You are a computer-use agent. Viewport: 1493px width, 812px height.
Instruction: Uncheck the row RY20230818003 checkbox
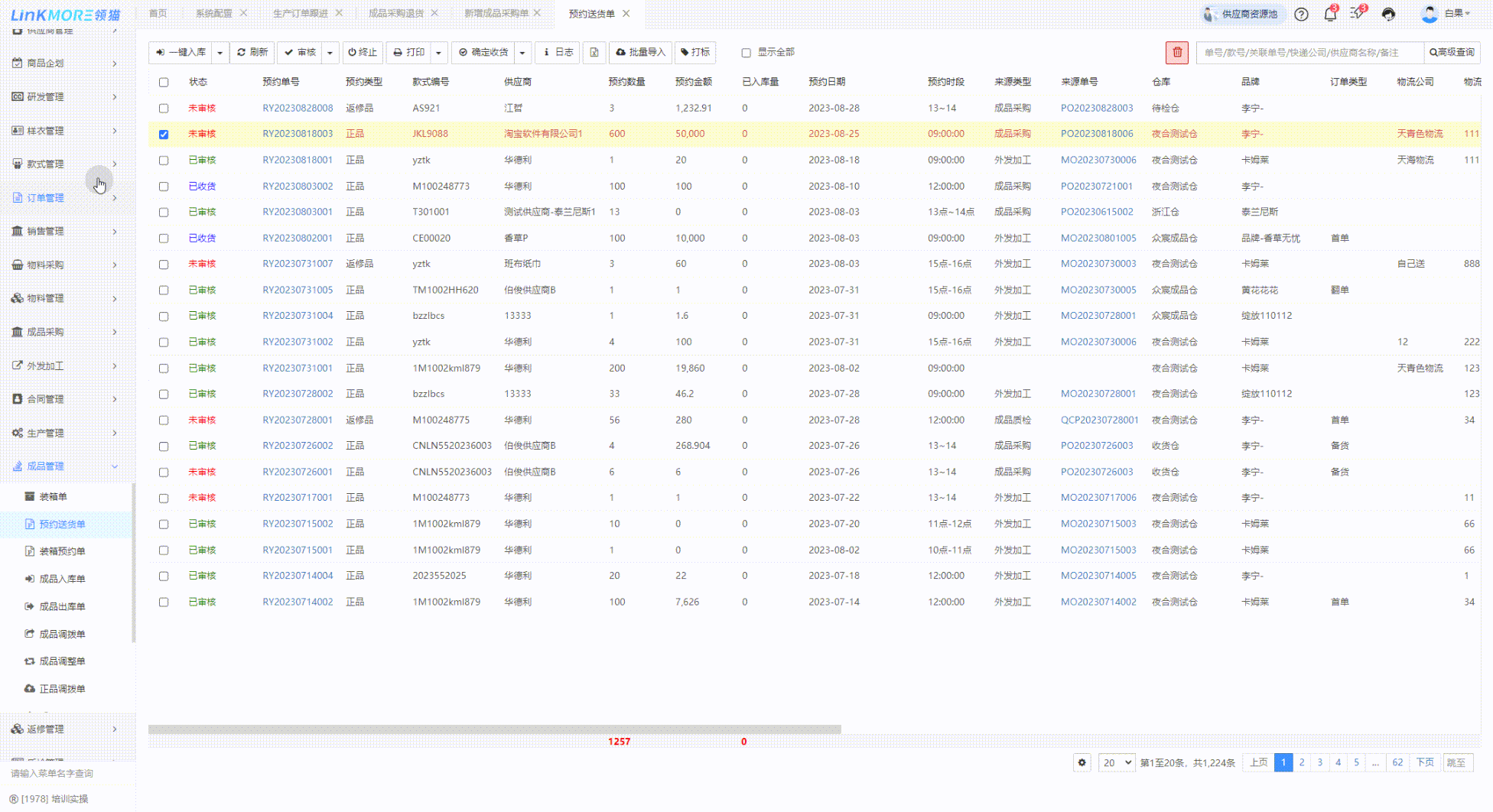coord(164,135)
